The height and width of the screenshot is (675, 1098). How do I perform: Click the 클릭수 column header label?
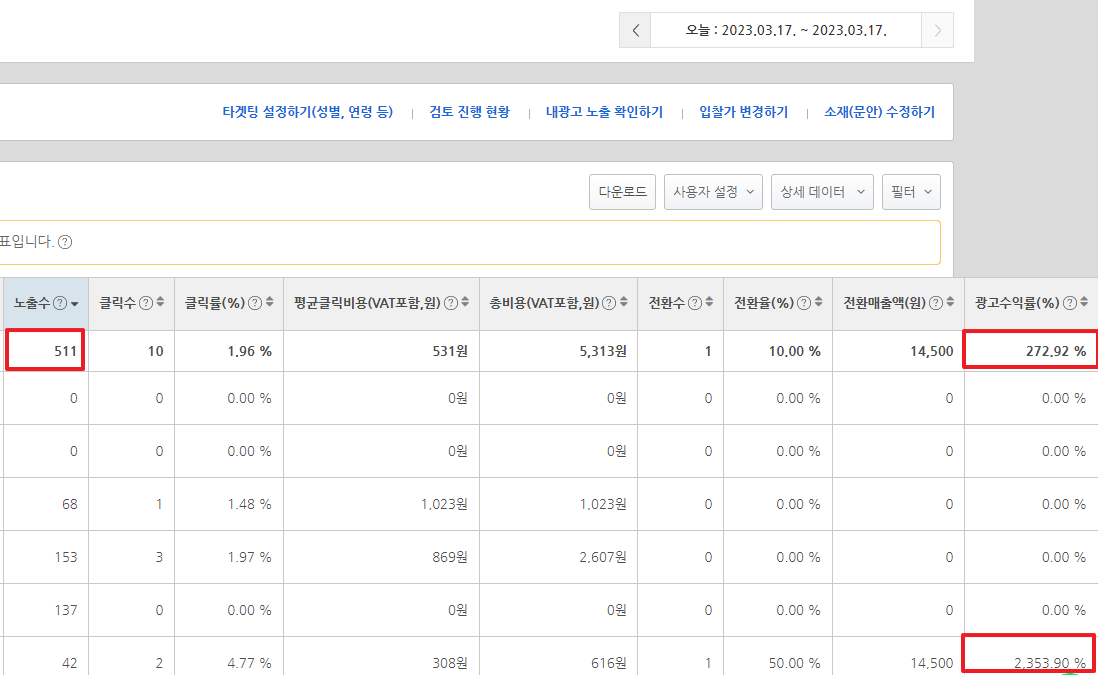coord(118,303)
